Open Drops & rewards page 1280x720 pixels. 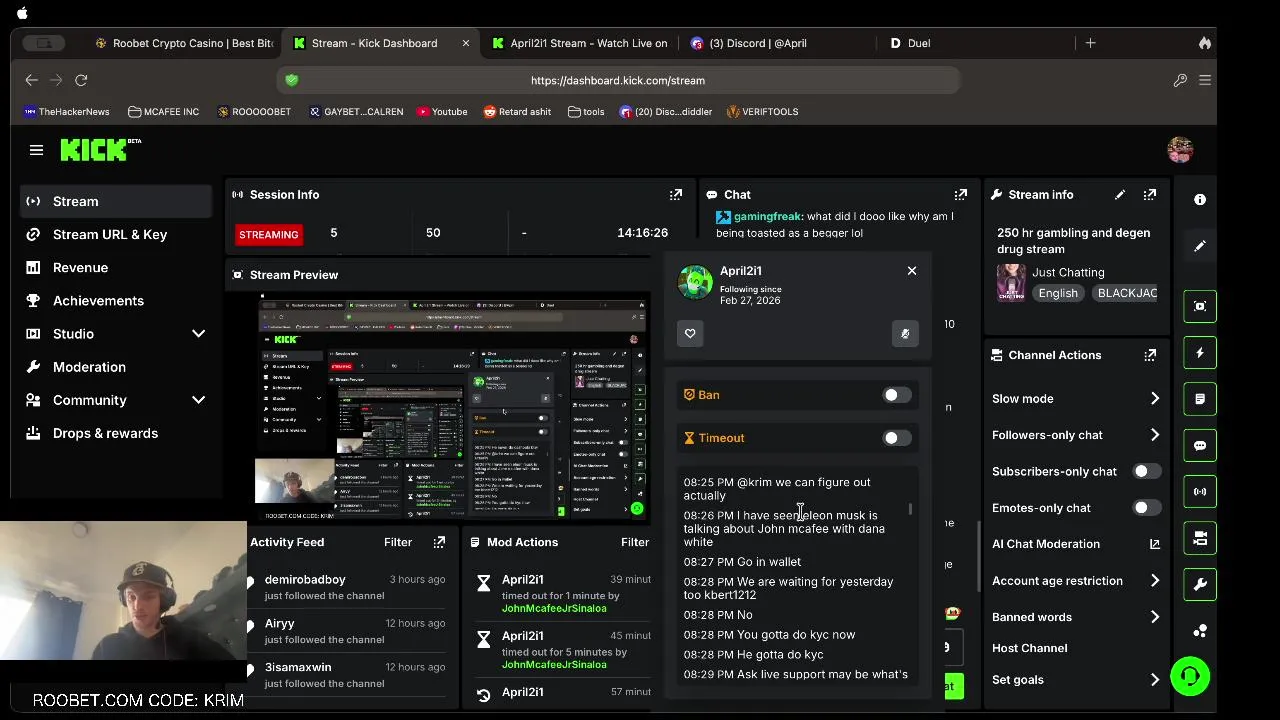(116, 433)
